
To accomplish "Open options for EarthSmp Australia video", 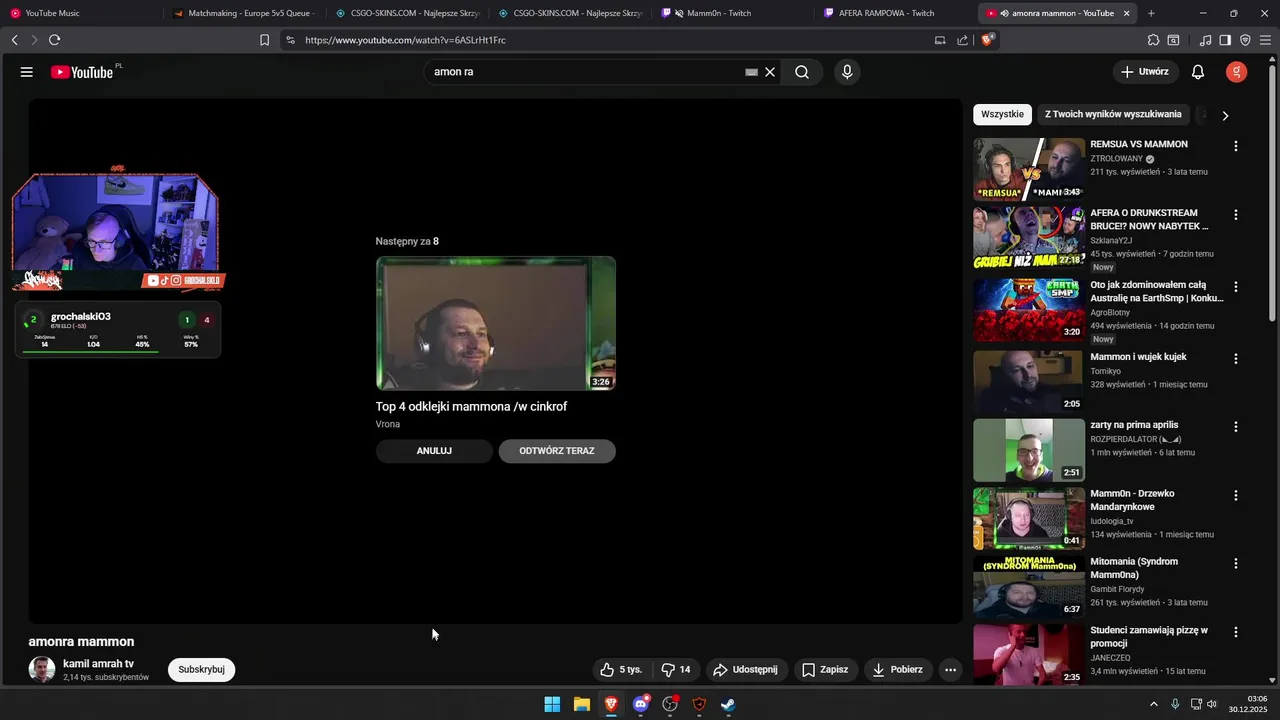I will point(1235,286).
